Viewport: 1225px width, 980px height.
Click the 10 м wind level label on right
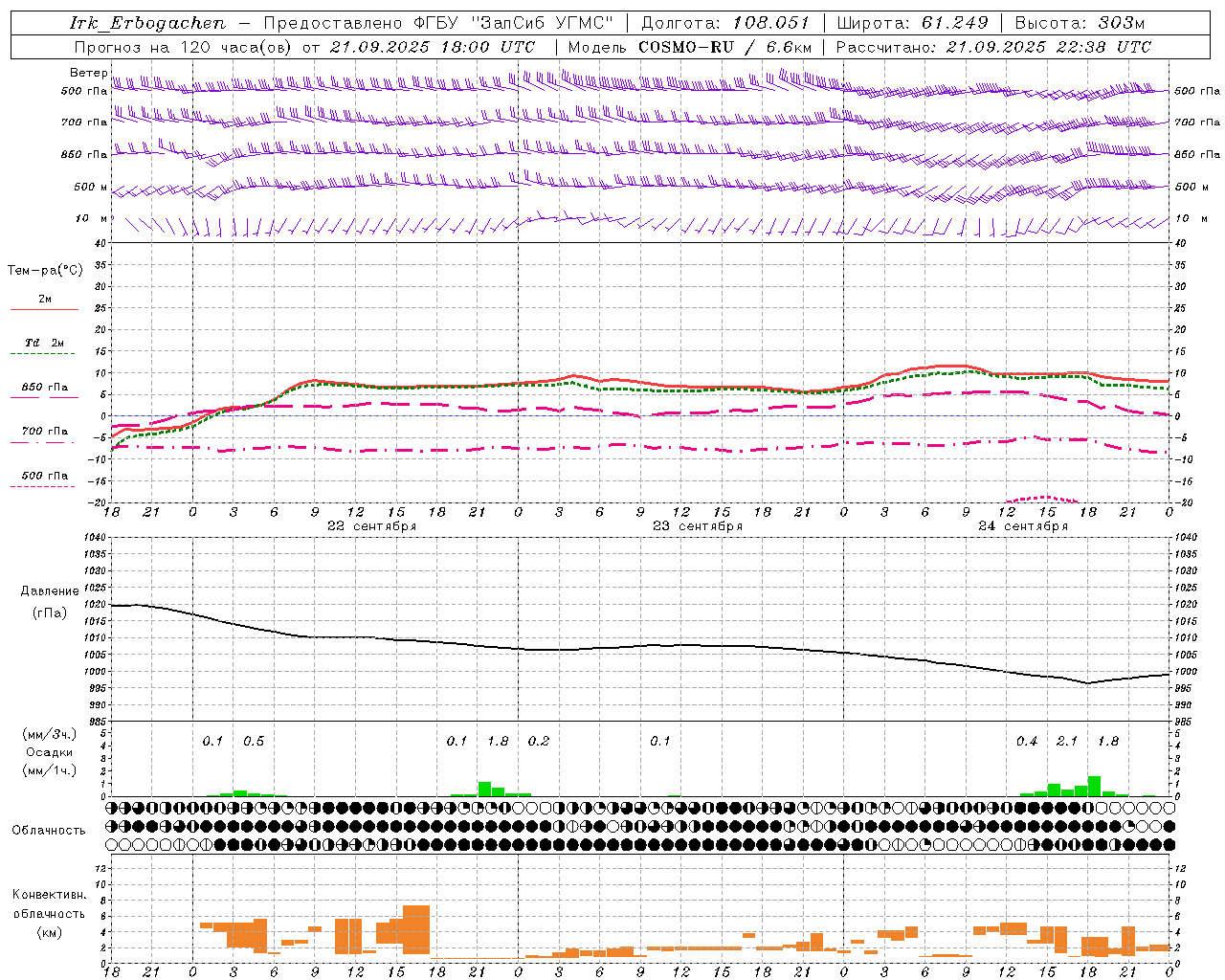1190,219
